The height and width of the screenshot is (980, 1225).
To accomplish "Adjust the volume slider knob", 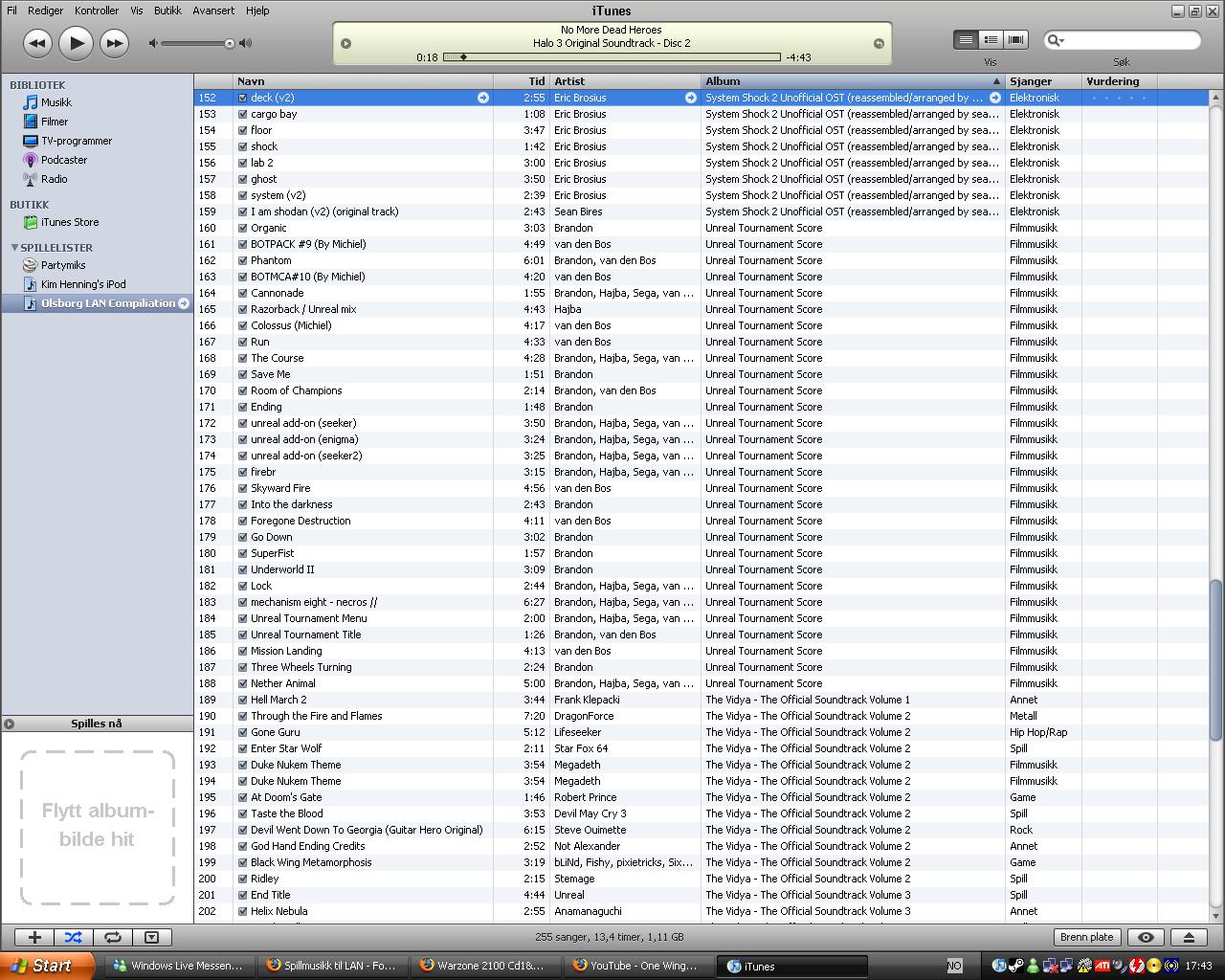I will (230, 43).
